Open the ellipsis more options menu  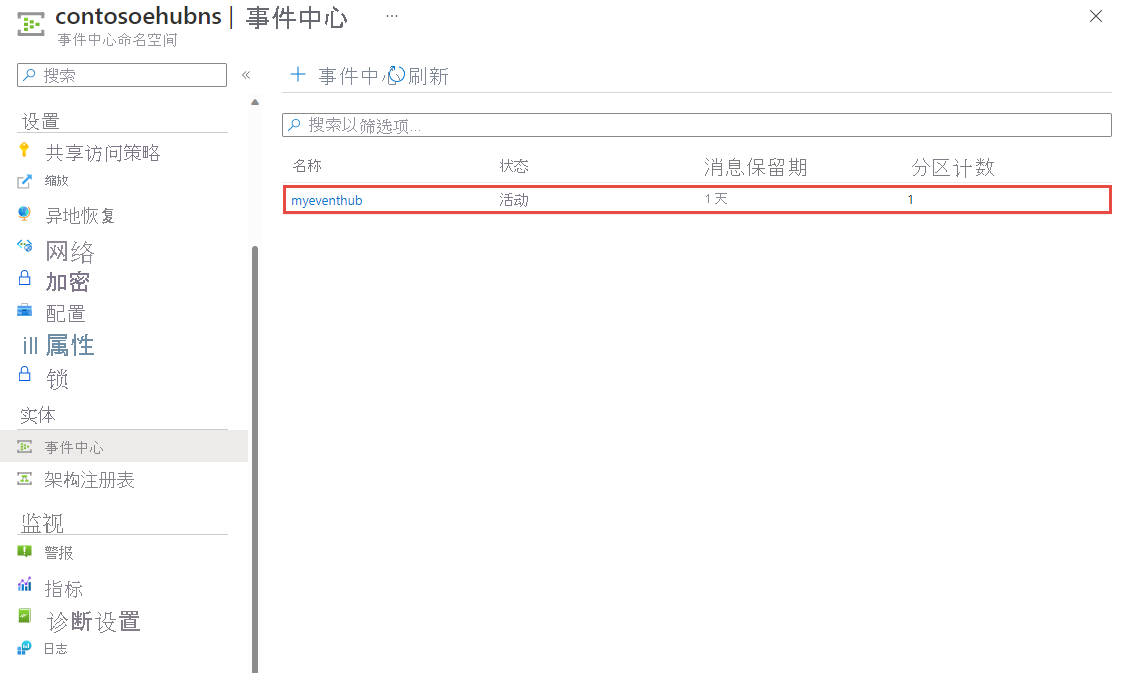[x=391, y=15]
